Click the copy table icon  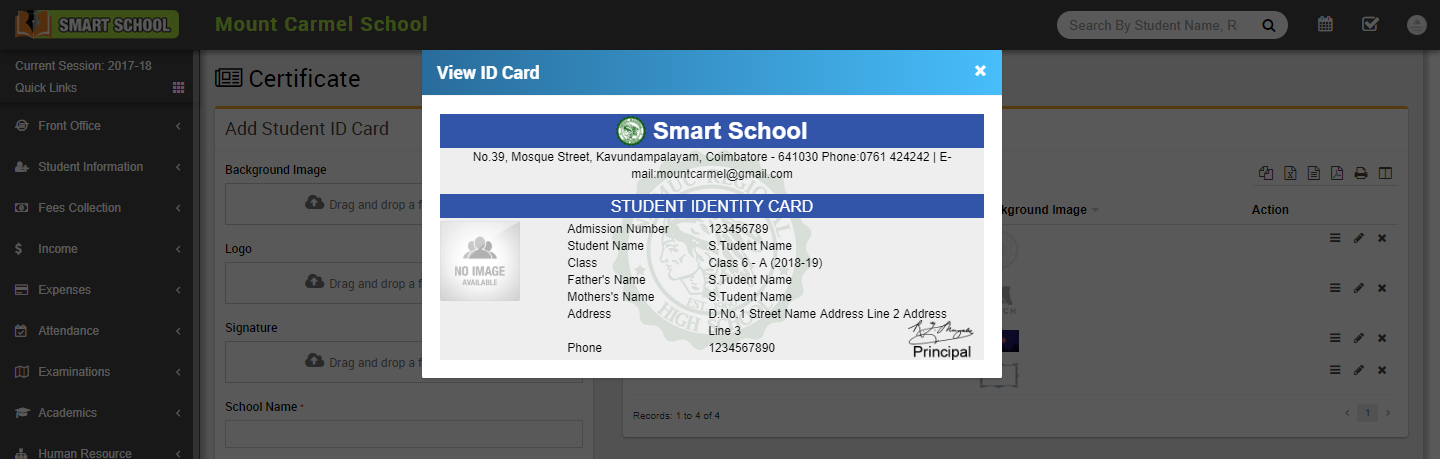[1266, 173]
